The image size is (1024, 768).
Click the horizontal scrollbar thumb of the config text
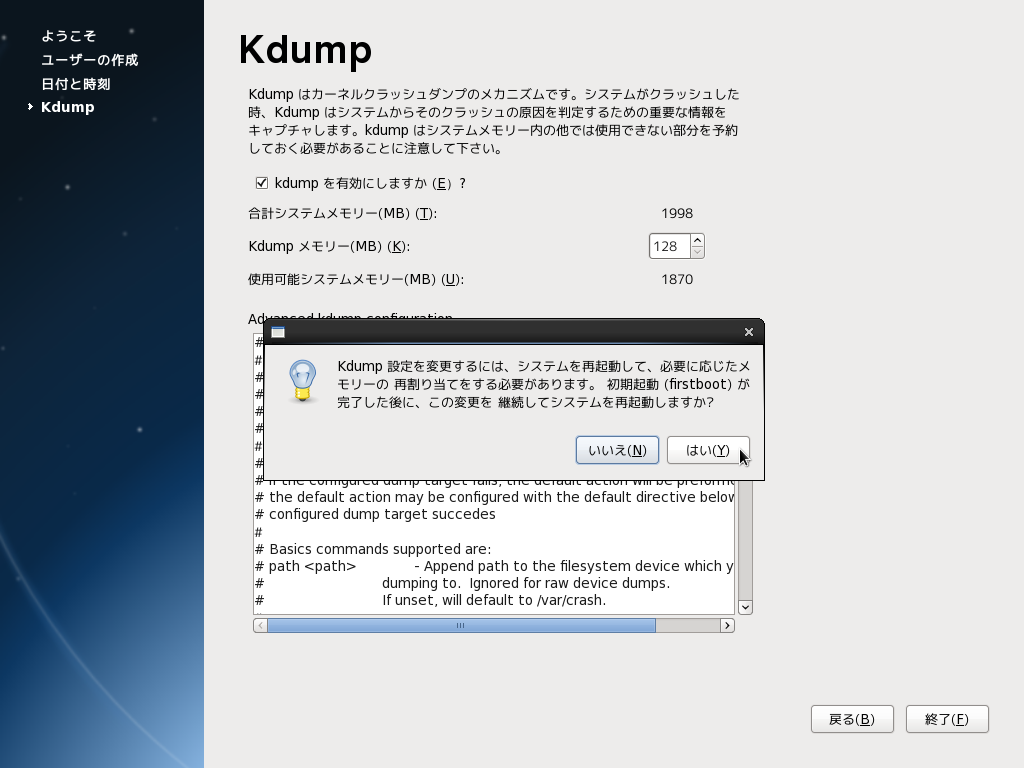(461, 626)
